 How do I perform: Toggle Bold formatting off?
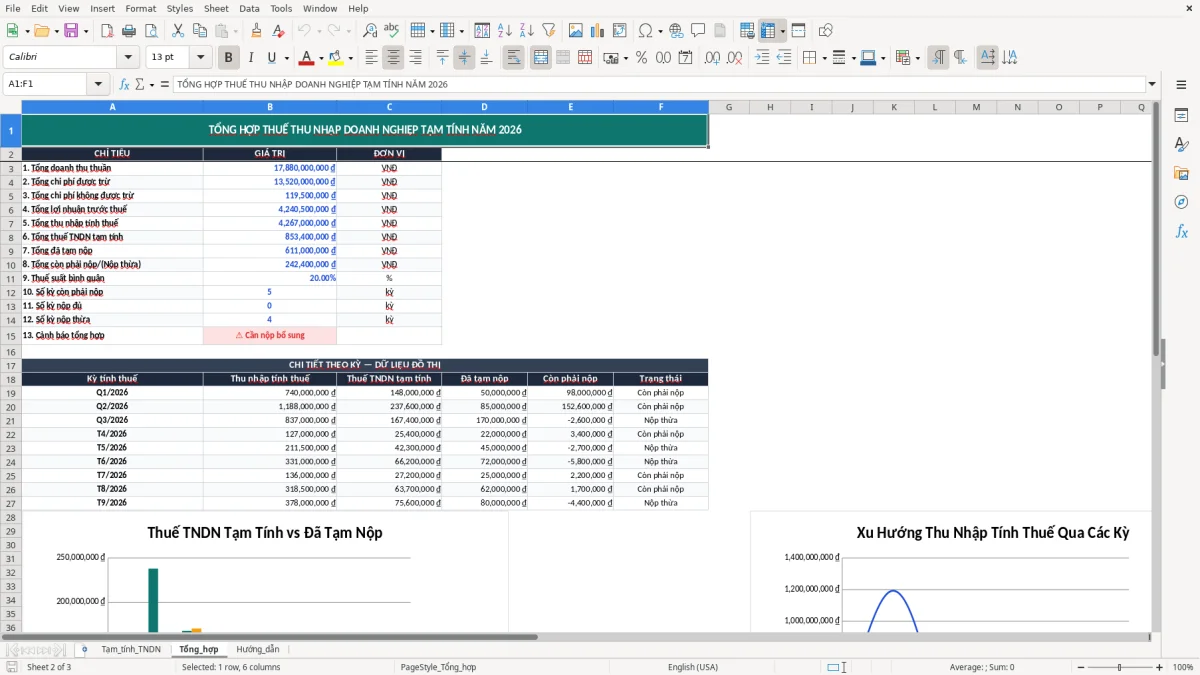pos(229,58)
